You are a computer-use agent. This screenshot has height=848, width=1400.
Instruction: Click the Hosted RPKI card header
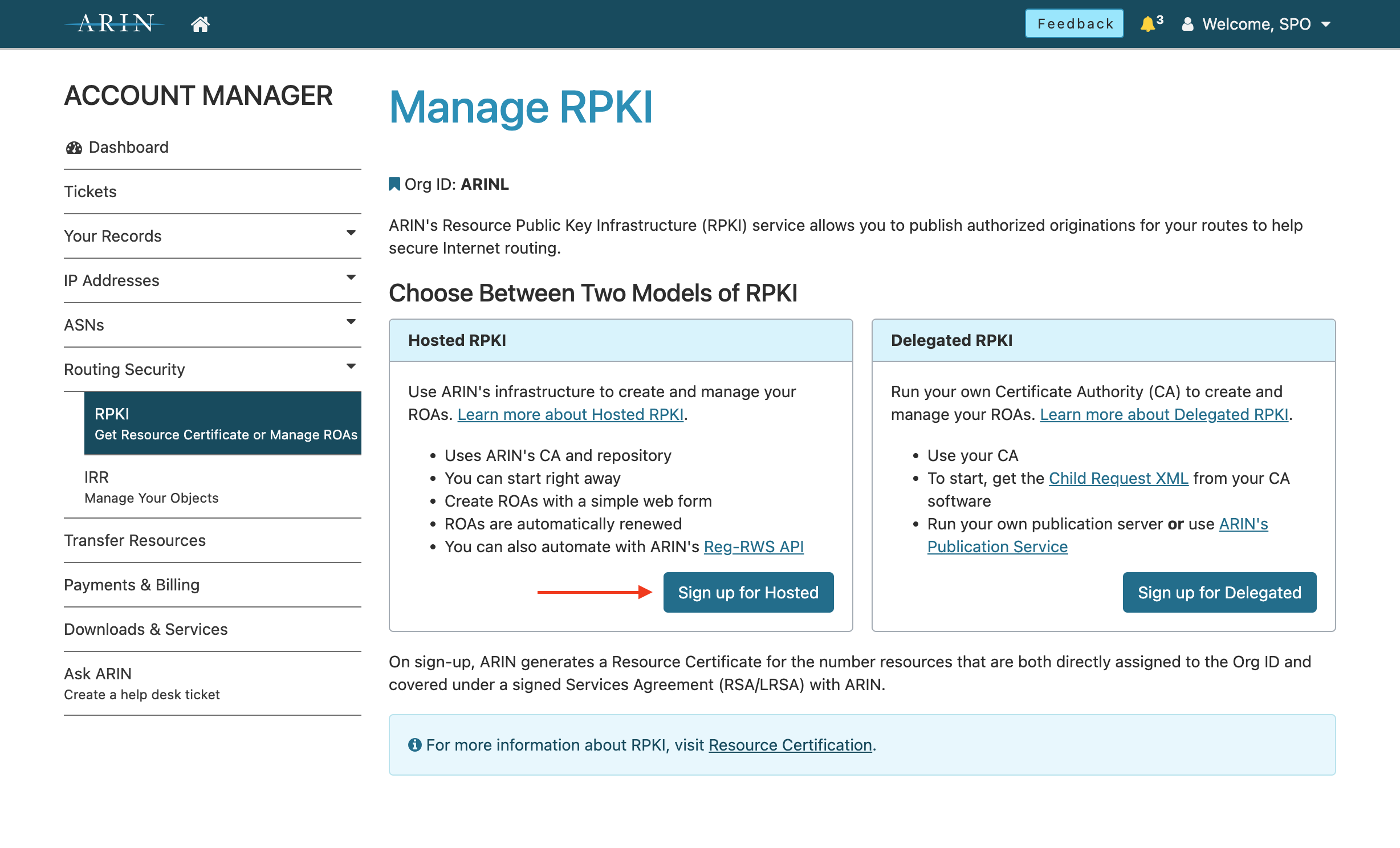click(x=621, y=340)
